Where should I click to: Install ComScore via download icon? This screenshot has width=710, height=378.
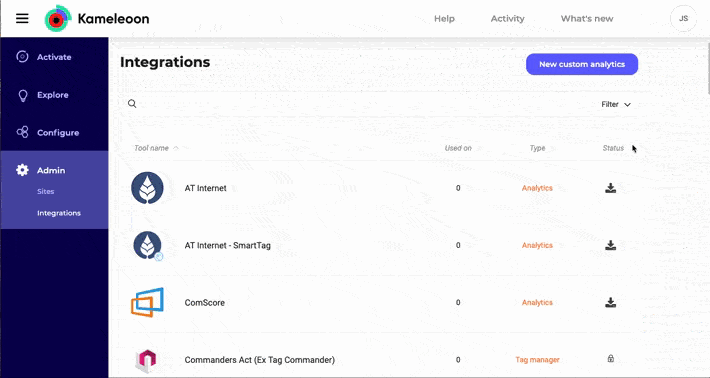click(x=610, y=302)
